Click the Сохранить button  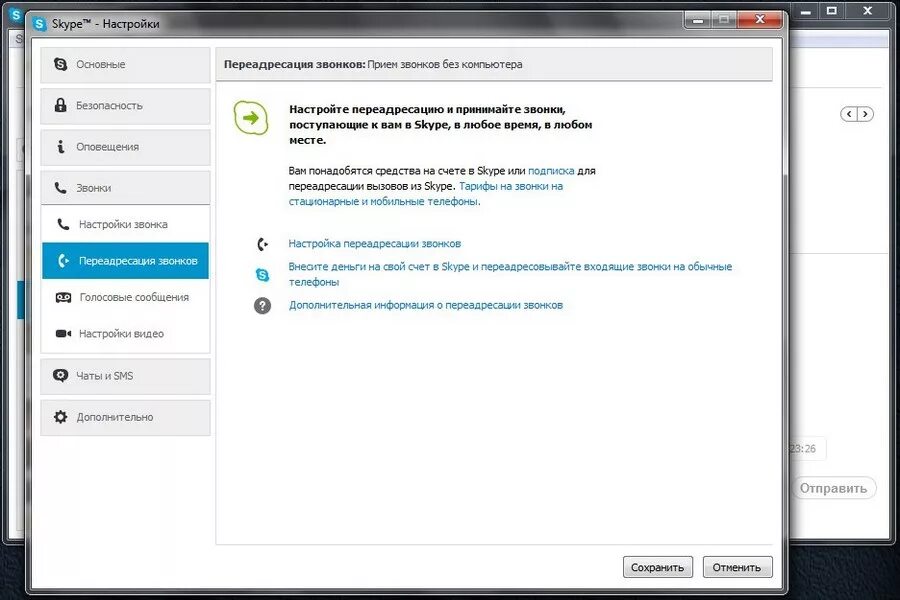(658, 567)
